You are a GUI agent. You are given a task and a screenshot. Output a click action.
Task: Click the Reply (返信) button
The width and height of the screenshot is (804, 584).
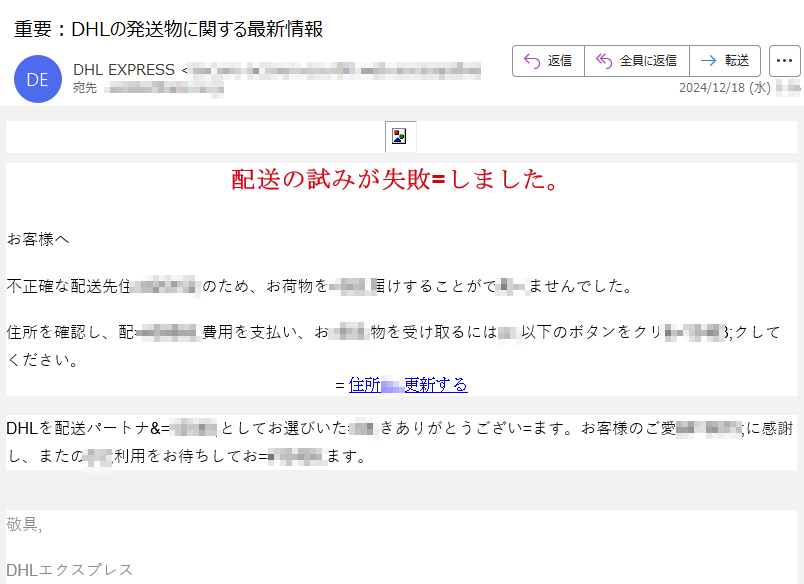point(548,61)
